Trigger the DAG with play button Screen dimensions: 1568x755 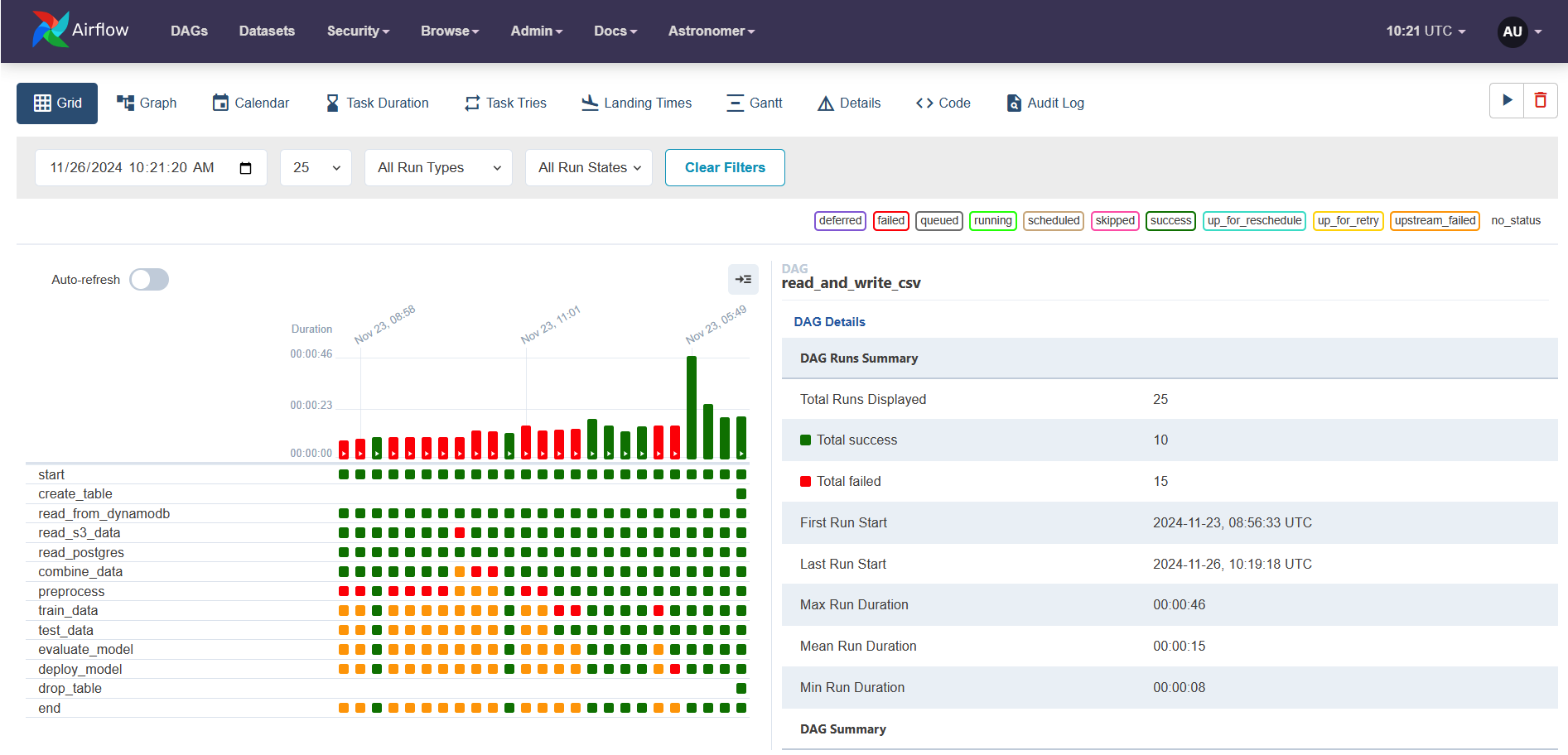pyautogui.click(x=1507, y=101)
